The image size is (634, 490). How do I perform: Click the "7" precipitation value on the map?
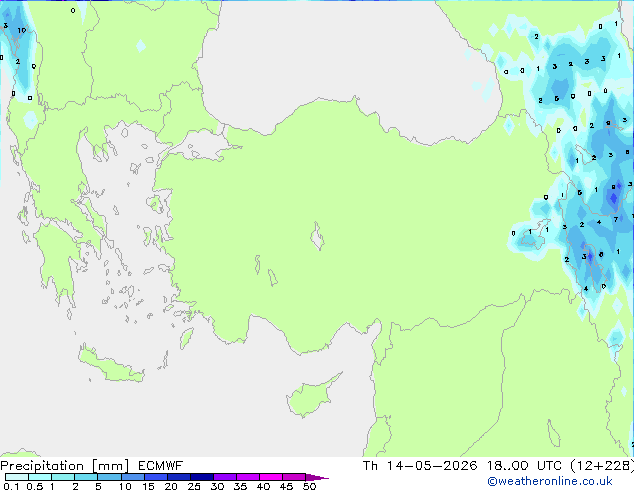(616, 220)
